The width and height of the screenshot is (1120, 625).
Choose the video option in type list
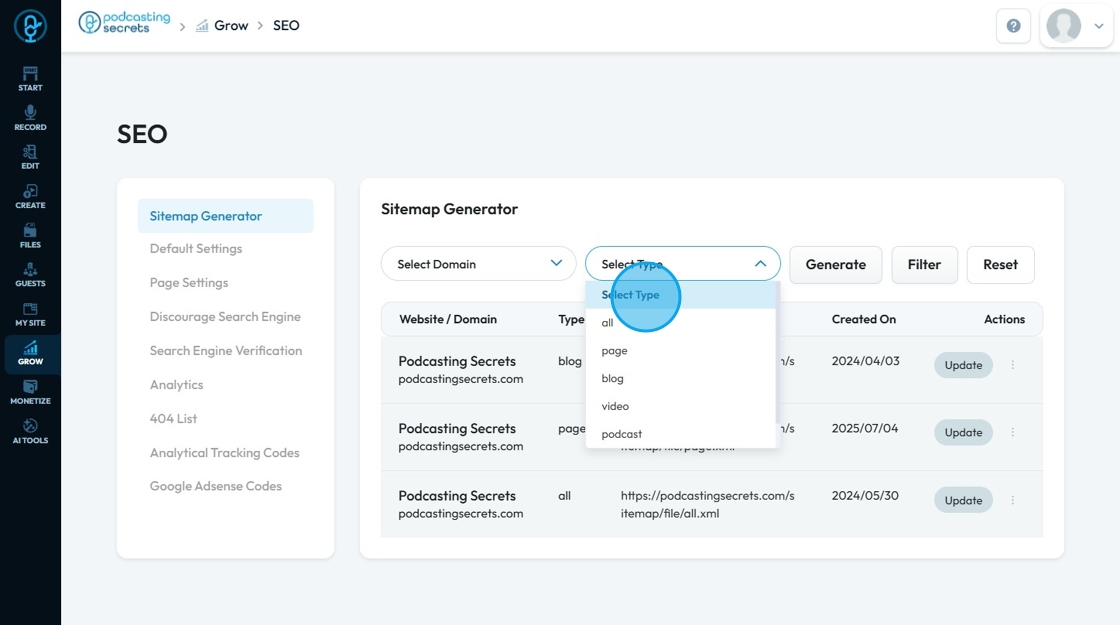(615, 406)
